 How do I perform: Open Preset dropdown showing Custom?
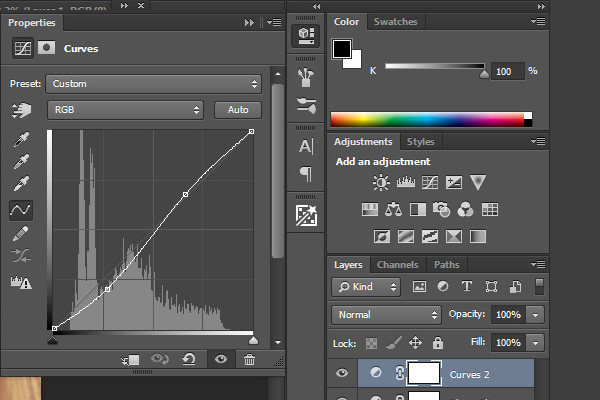(153, 84)
